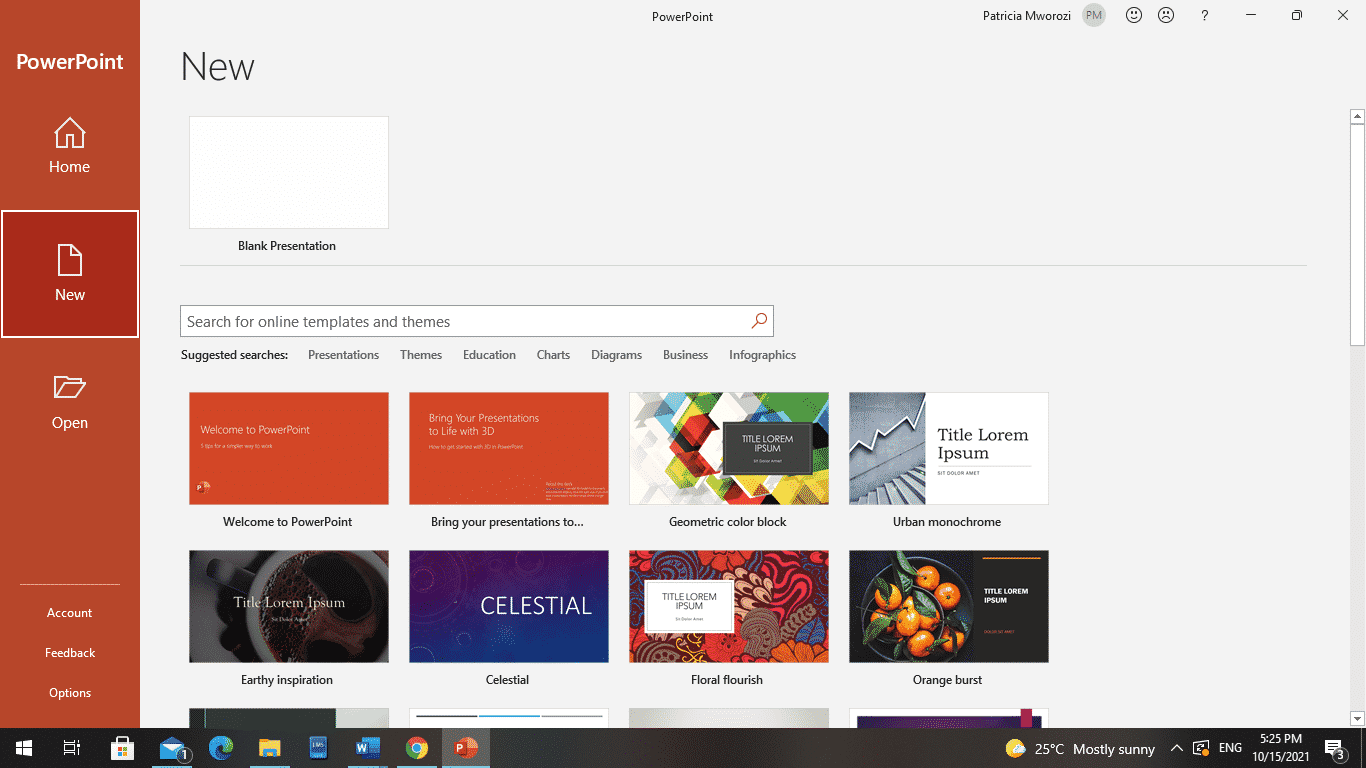Create a Blank Presentation
The height and width of the screenshot is (768, 1366).
(288, 172)
